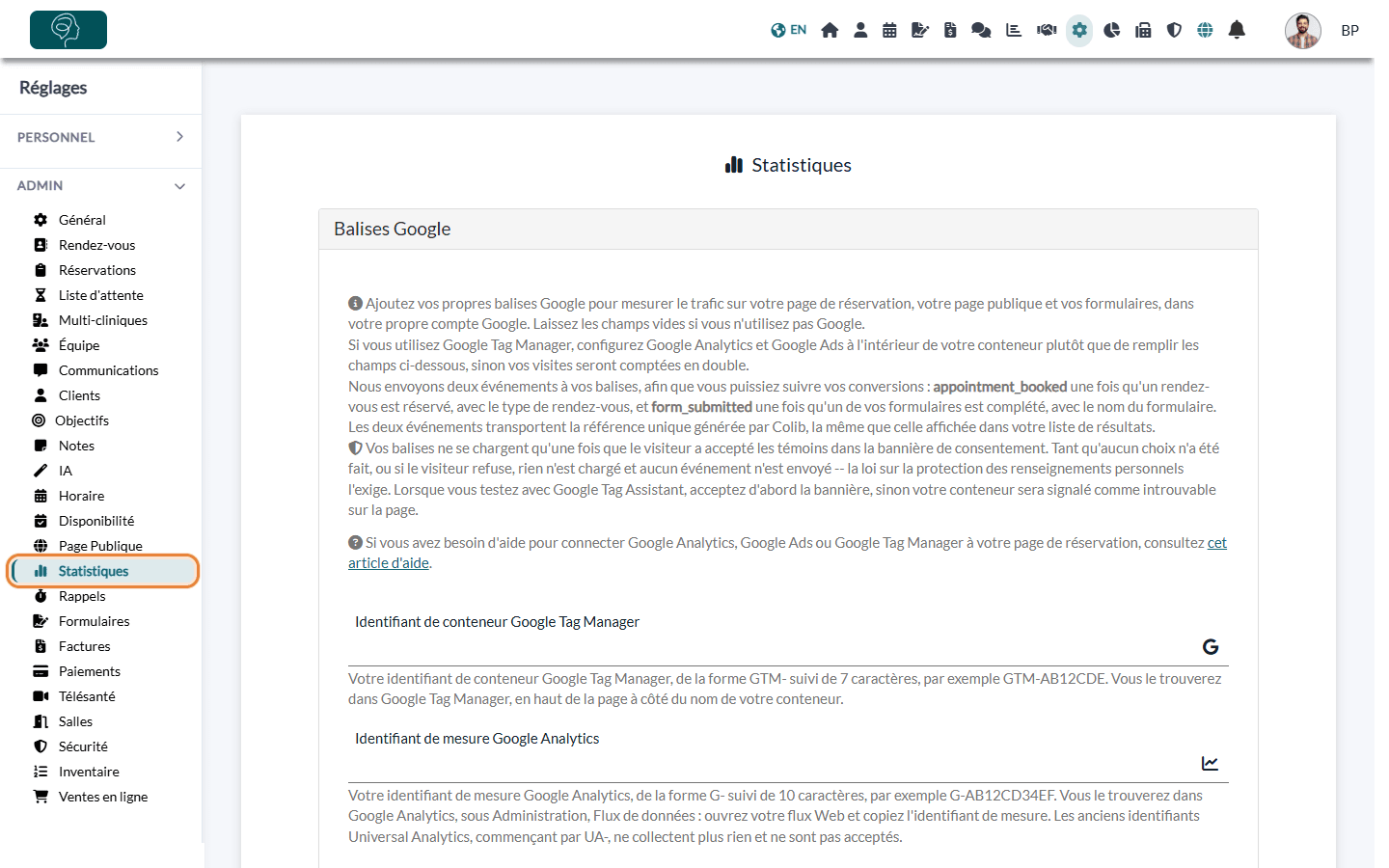This screenshot has height=868, width=1389.
Task: Click the highlighted settings gear icon
Action: (x=1079, y=30)
